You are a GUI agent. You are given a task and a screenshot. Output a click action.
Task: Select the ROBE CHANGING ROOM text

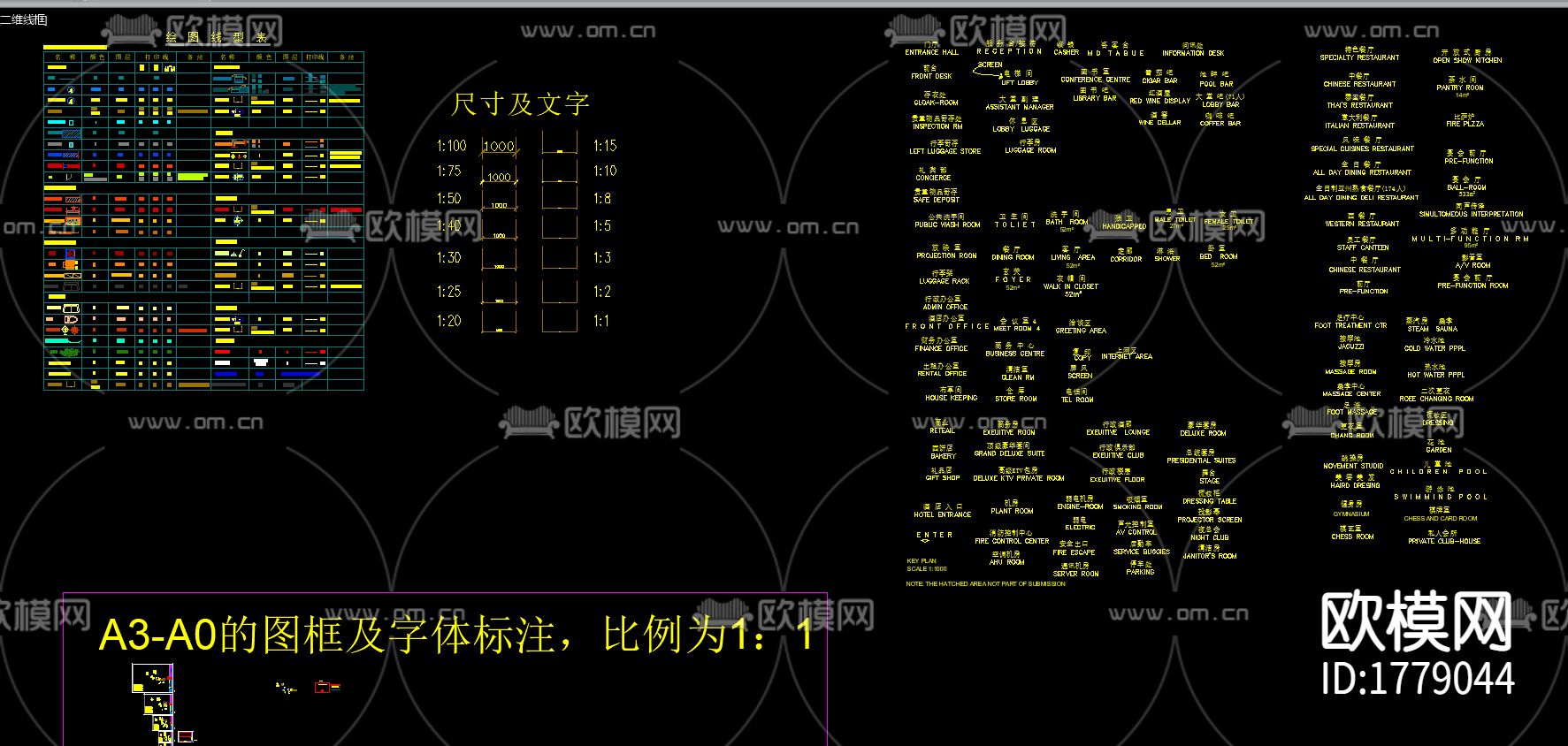(1436, 399)
